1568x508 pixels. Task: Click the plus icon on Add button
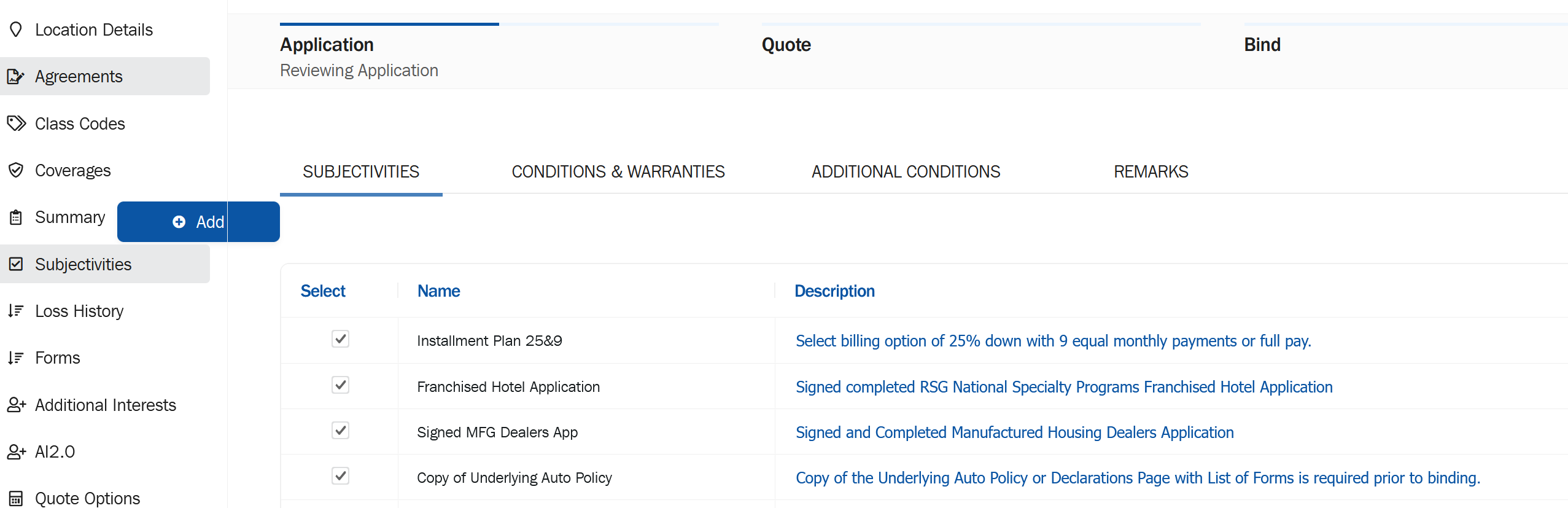(179, 222)
